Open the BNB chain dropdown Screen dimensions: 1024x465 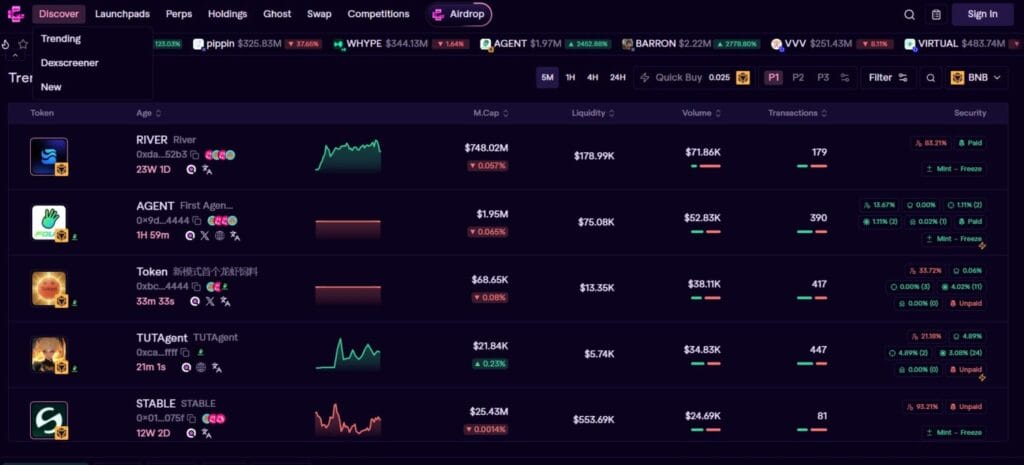coord(976,78)
